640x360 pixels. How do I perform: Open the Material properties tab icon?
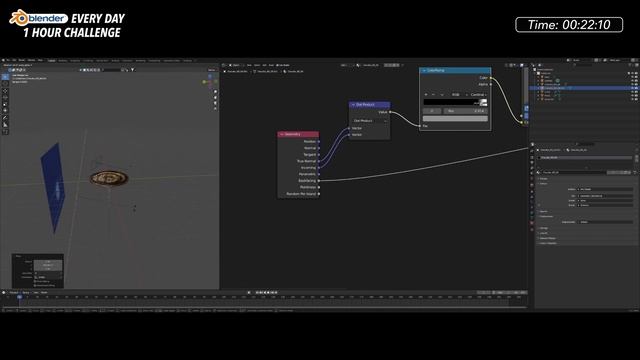532,223
